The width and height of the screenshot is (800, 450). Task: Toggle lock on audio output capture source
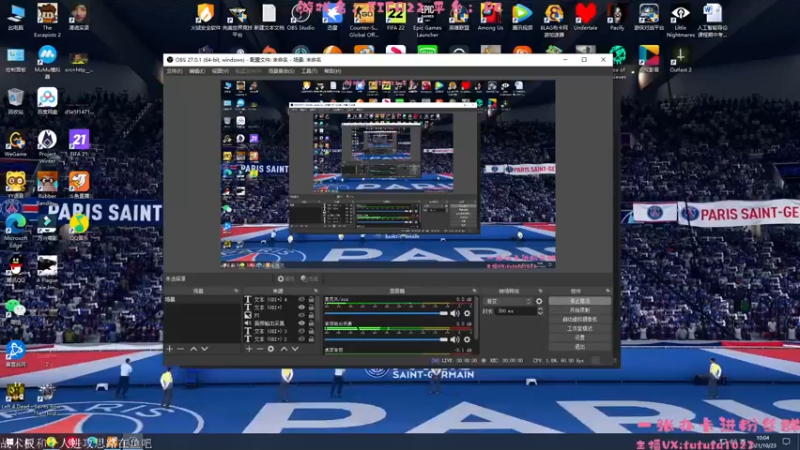click(x=311, y=323)
